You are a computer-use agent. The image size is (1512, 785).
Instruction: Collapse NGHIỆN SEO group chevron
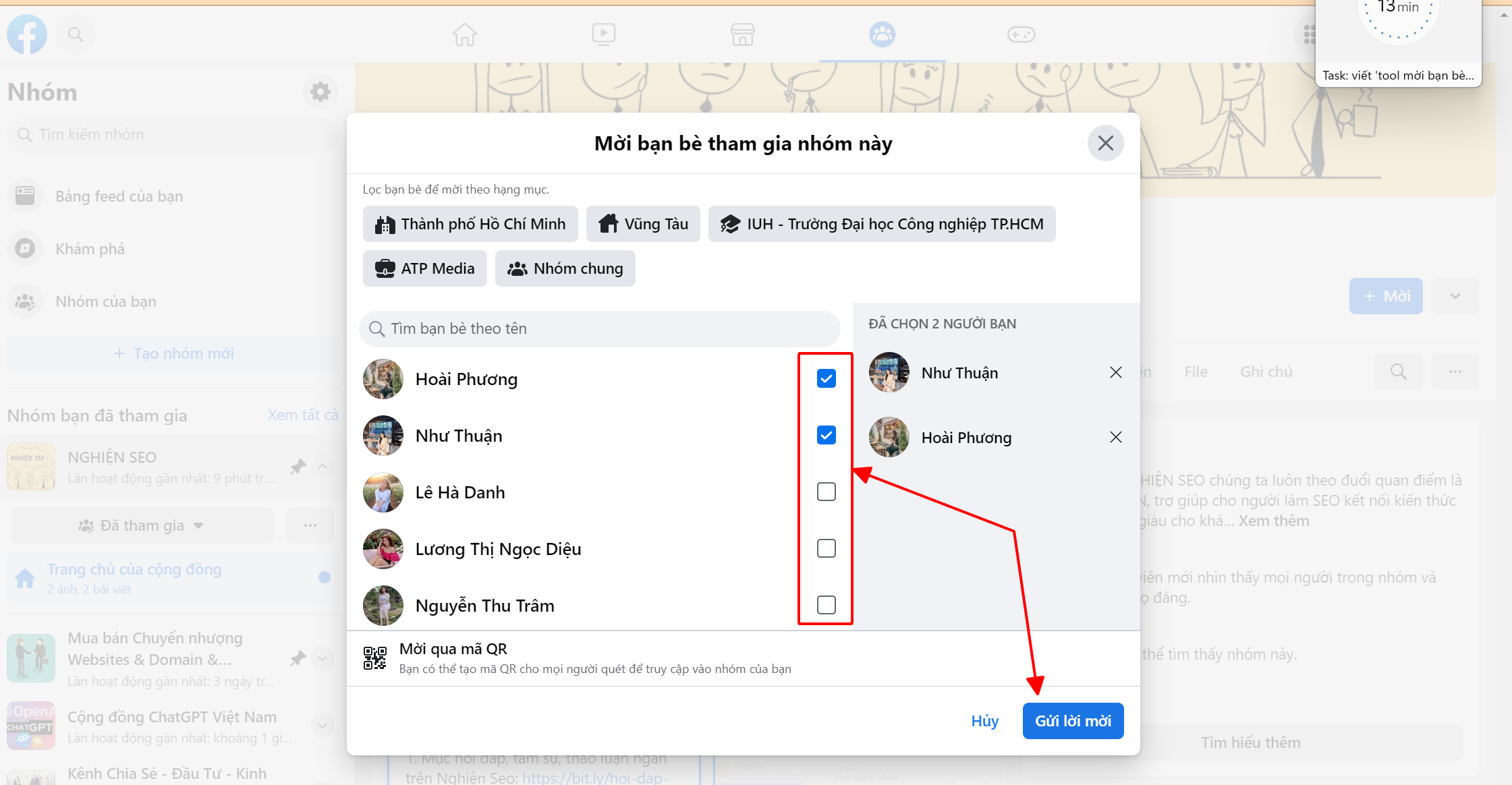(x=323, y=467)
